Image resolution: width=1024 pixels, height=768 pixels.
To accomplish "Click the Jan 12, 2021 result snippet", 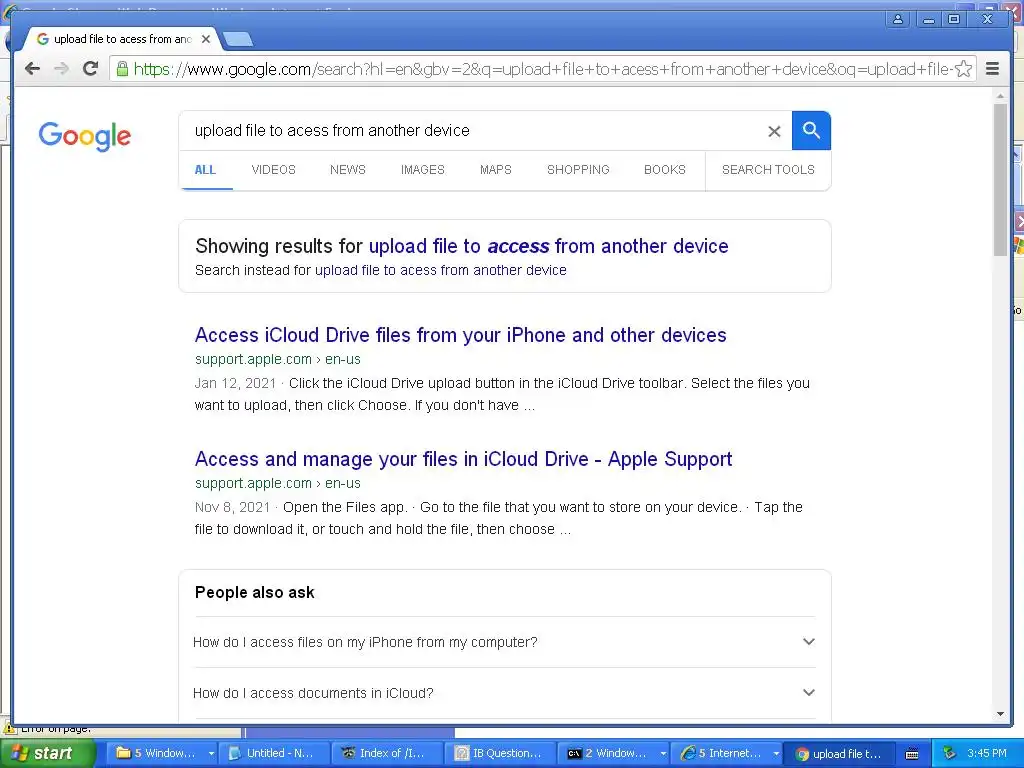I will (x=502, y=394).
